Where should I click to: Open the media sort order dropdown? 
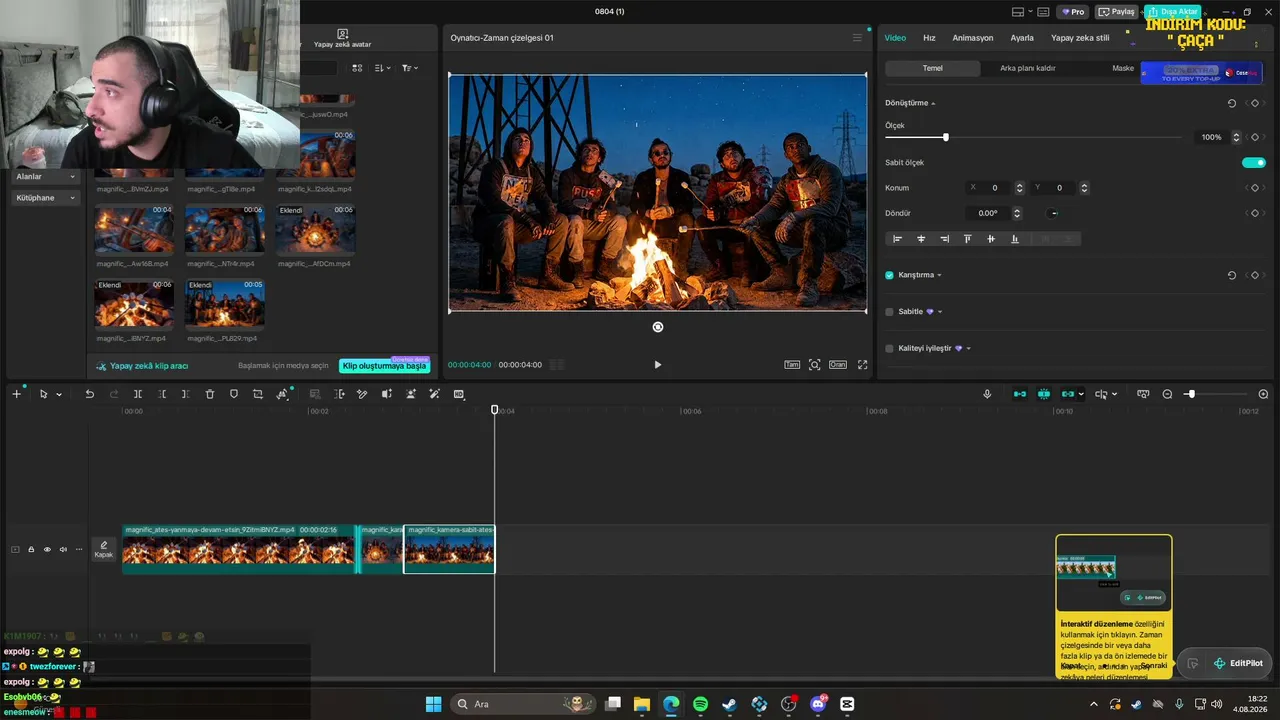(x=383, y=68)
